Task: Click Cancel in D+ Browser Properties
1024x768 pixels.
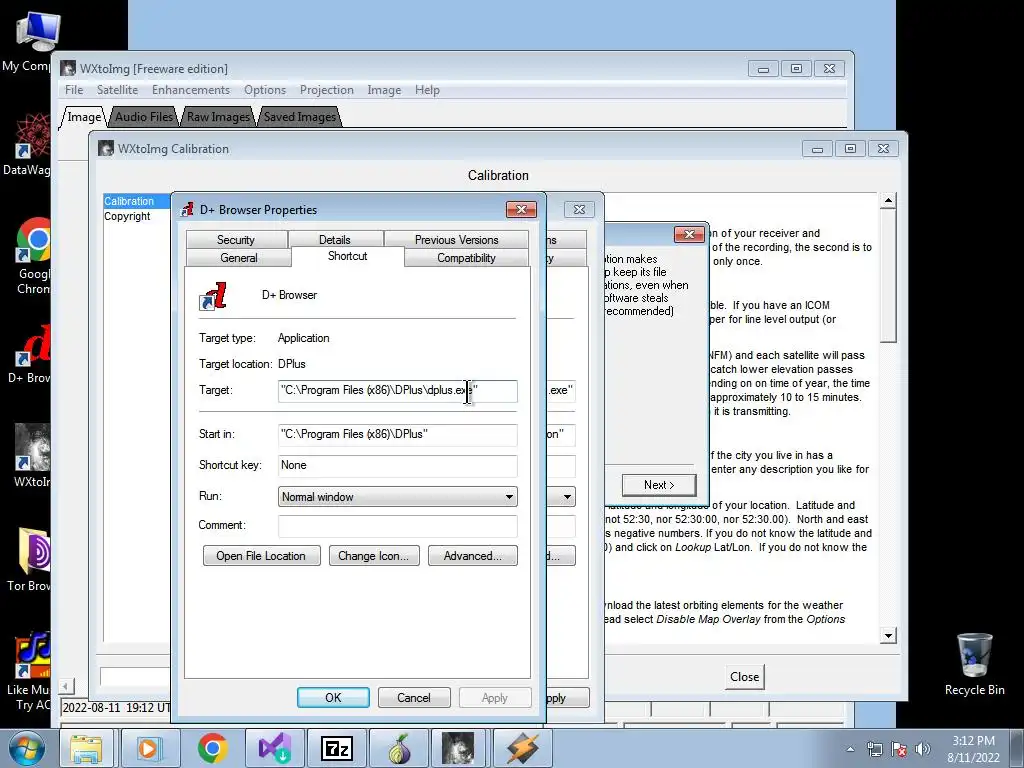Action: click(414, 697)
